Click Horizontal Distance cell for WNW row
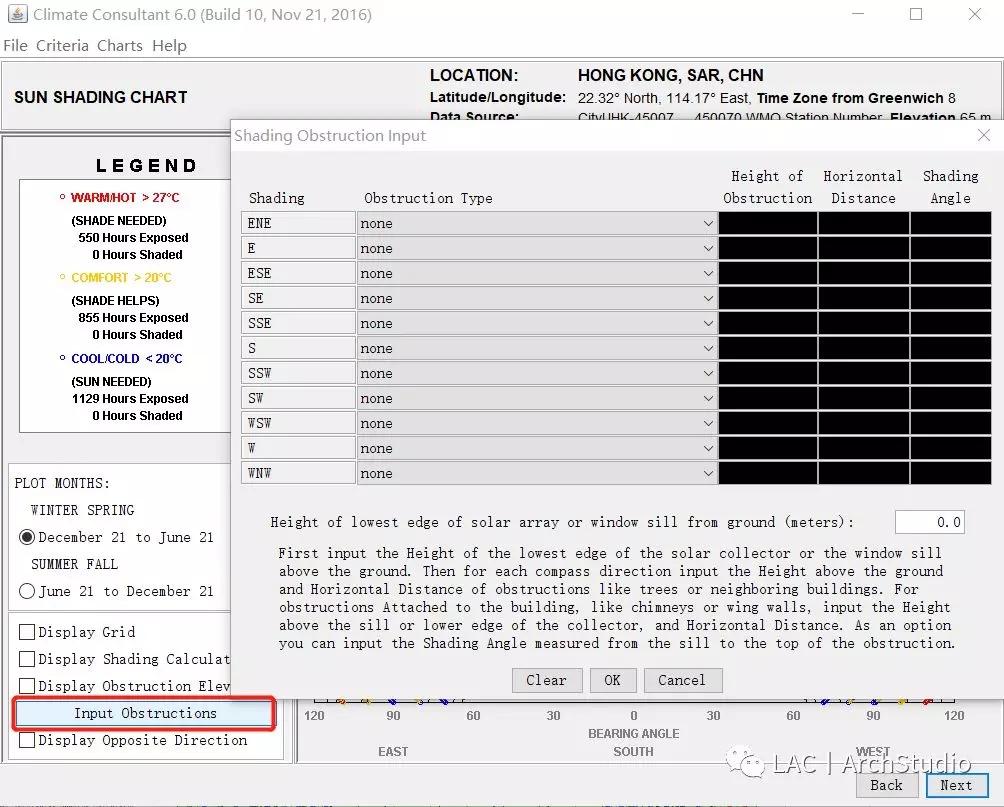The width and height of the screenshot is (1004, 807). [864, 473]
